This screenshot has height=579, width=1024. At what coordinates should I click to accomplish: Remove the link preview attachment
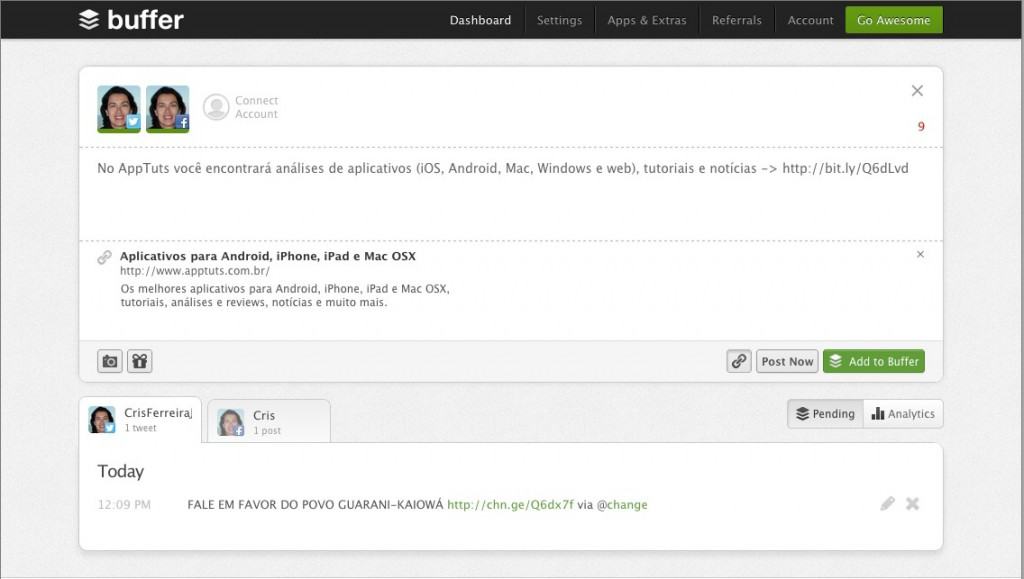[920, 255]
